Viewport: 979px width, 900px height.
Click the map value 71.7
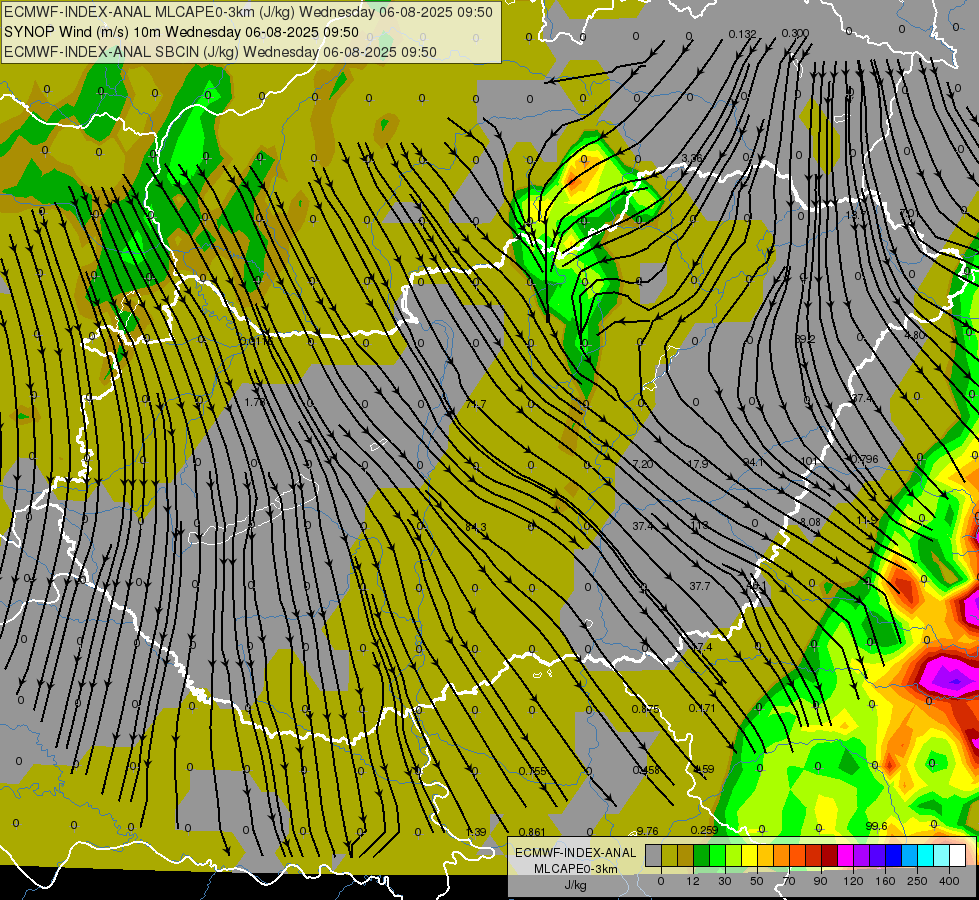(x=476, y=405)
